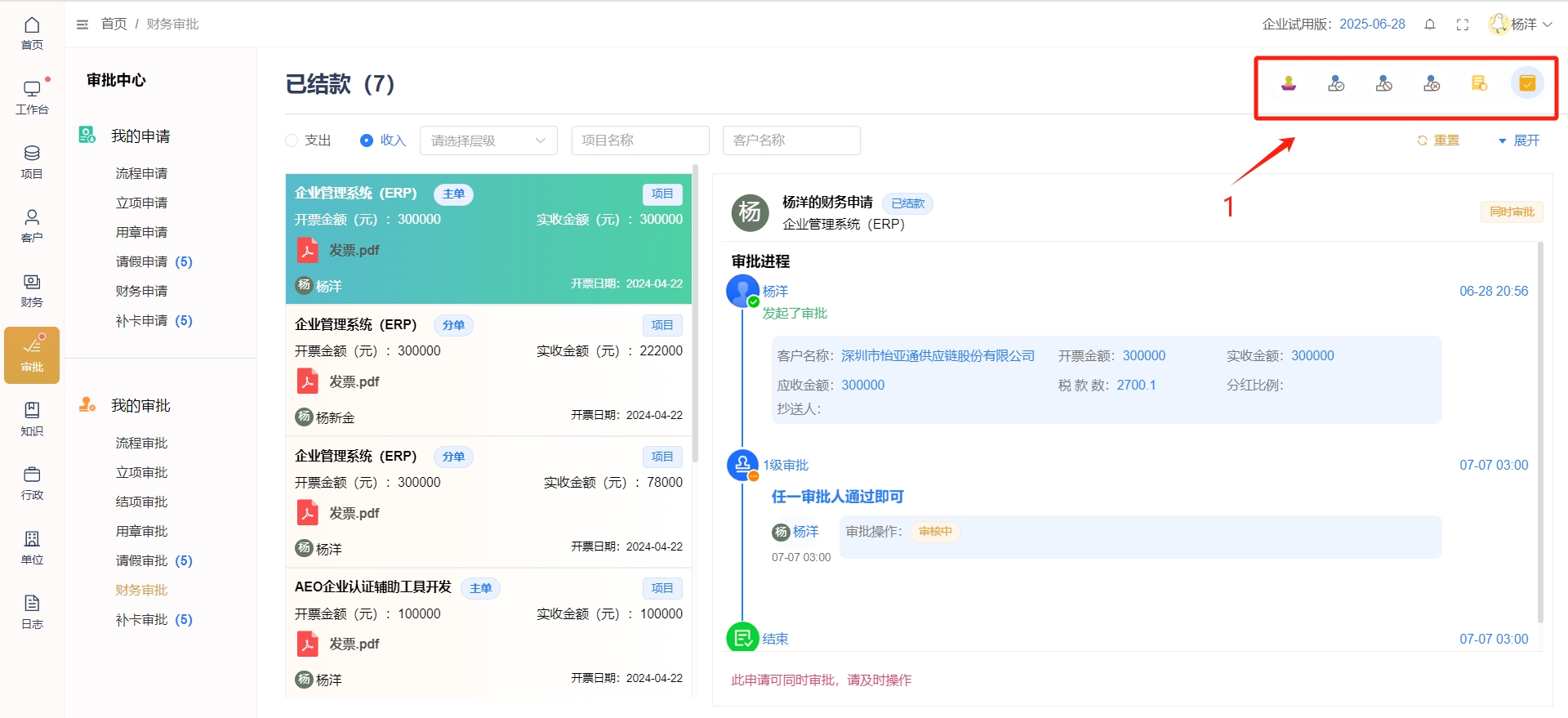
Task: Click the approval detail panel scrollbar
Action: (x=1540, y=433)
